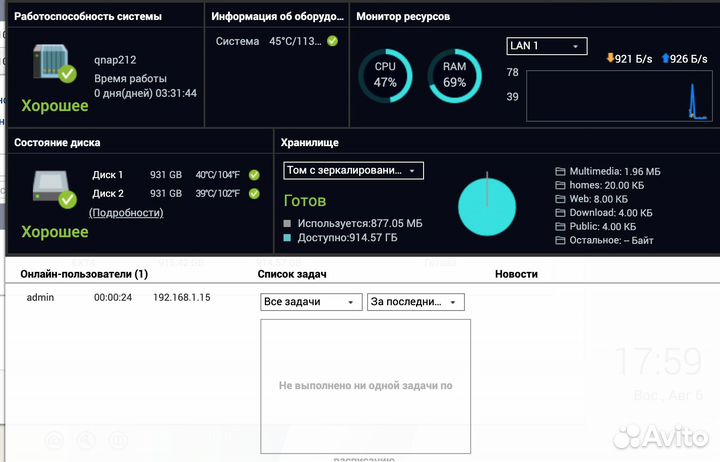Click the green check next to Система temperature
Image resolution: width=720 pixels, height=462 pixels.
coord(332,41)
